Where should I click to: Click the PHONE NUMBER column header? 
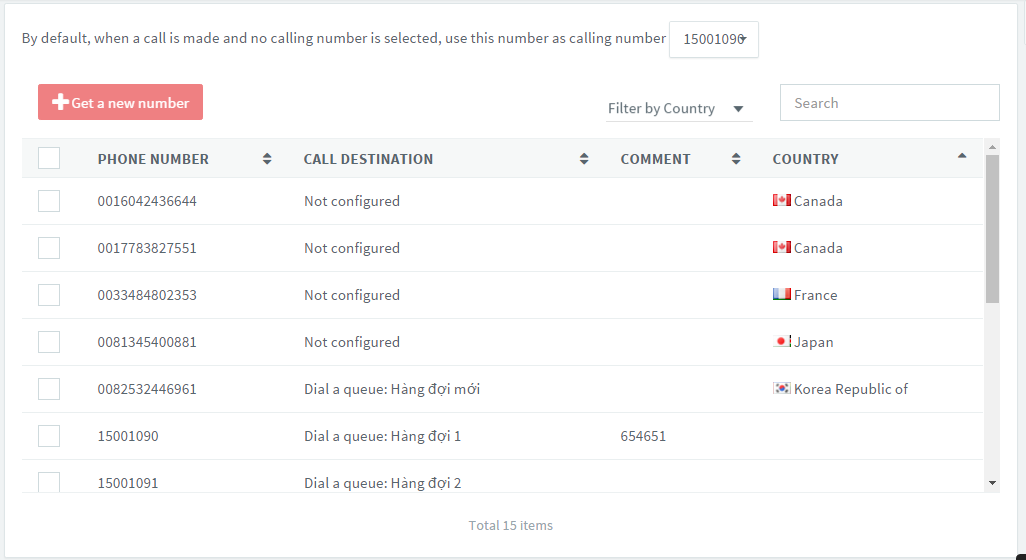[153, 159]
